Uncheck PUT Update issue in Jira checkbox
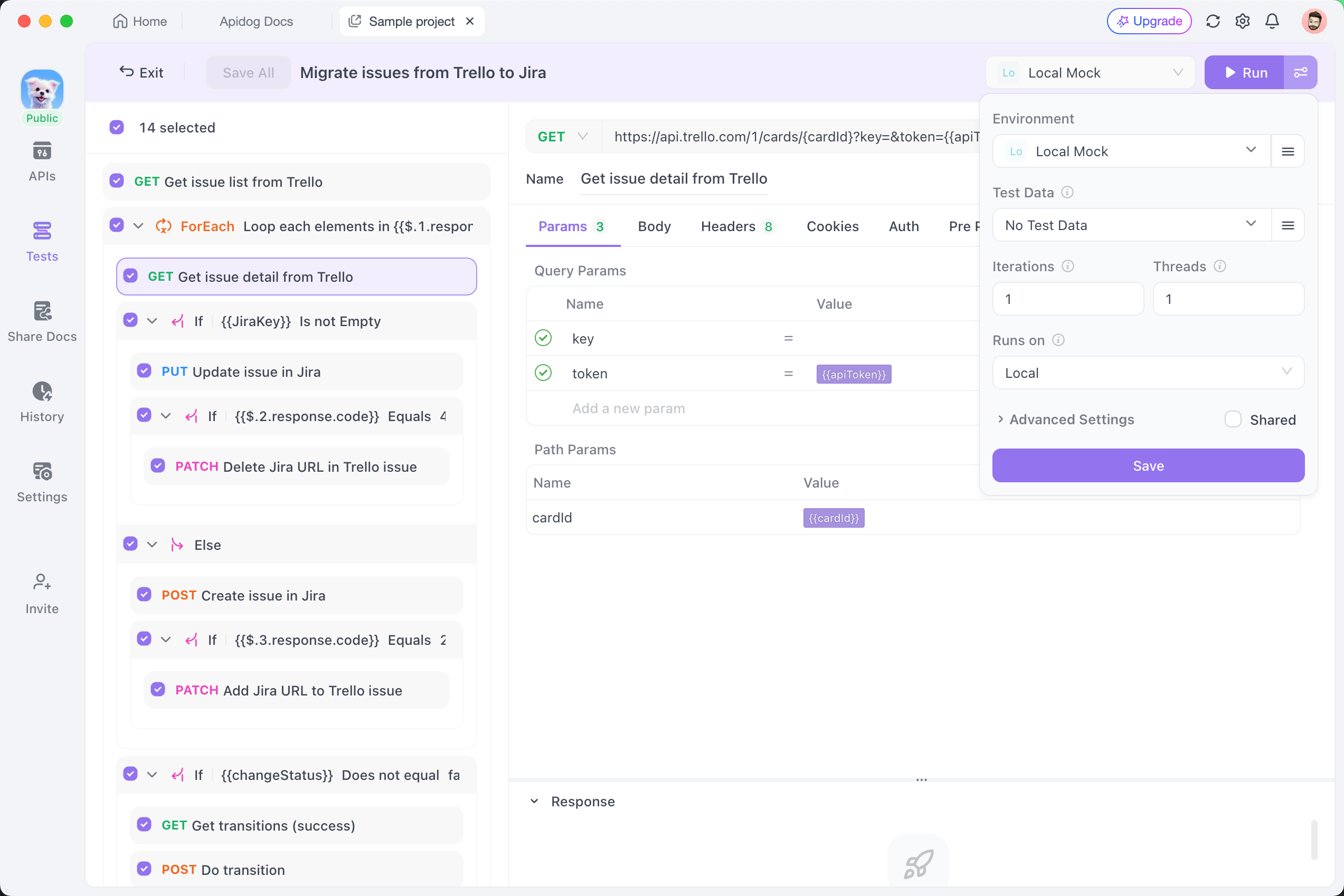 pyautogui.click(x=144, y=371)
